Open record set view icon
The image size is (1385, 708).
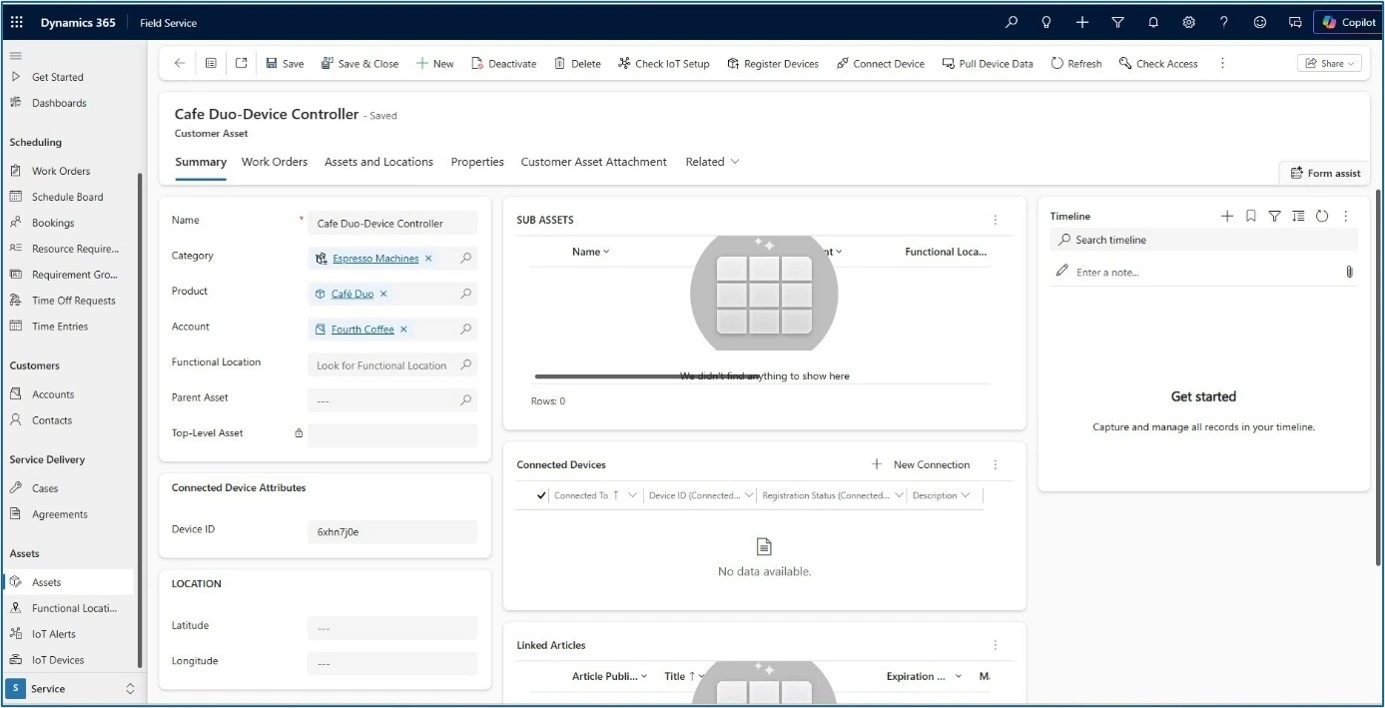pyautogui.click(x=211, y=63)
